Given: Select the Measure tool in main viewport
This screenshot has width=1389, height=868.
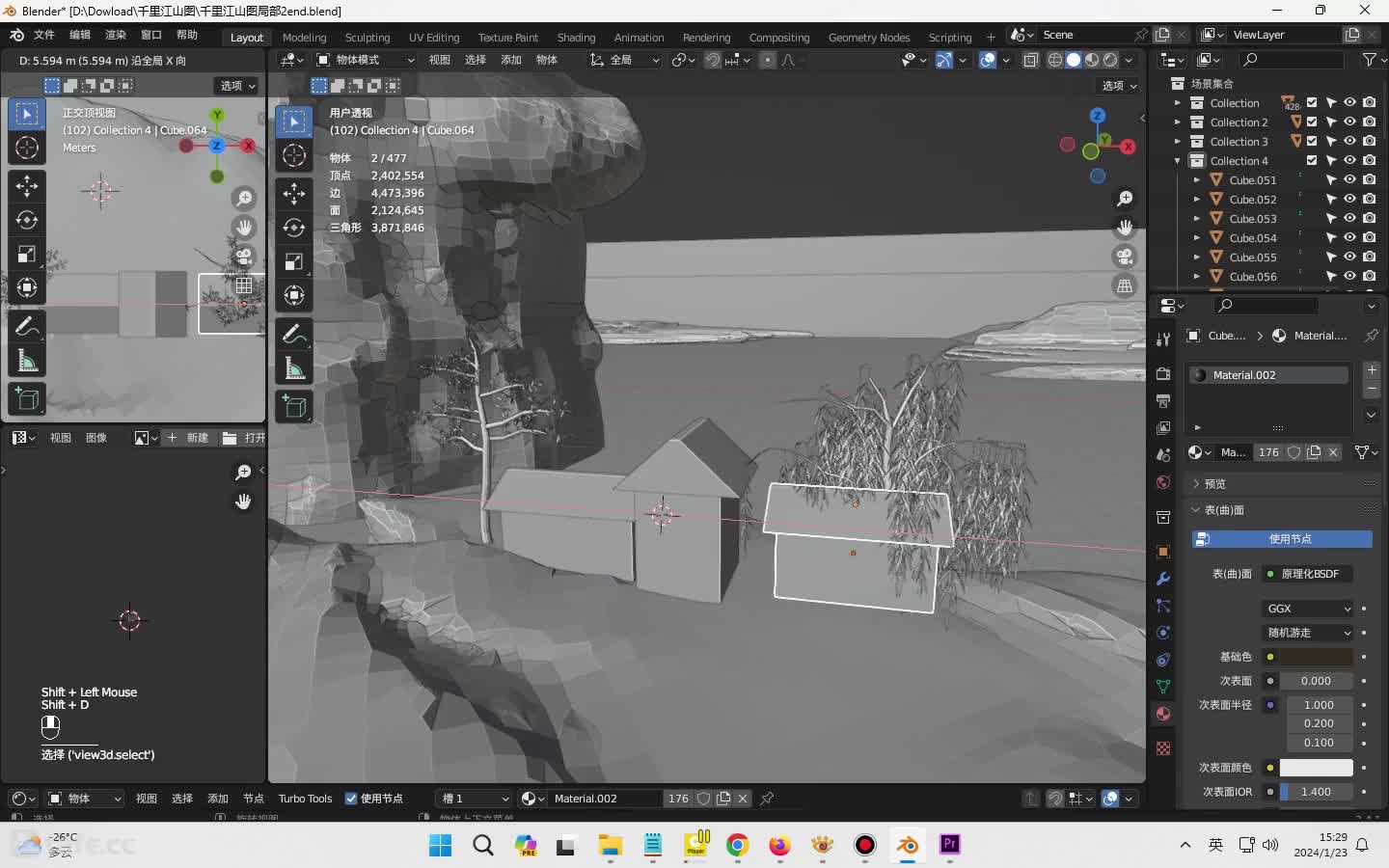Looking at the screenshot, I should coord(294,368).
